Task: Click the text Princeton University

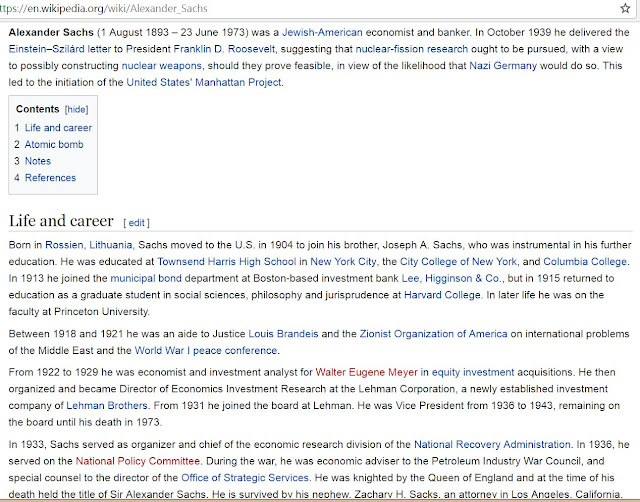Action: pyautogui.click(x=102, y=312)
